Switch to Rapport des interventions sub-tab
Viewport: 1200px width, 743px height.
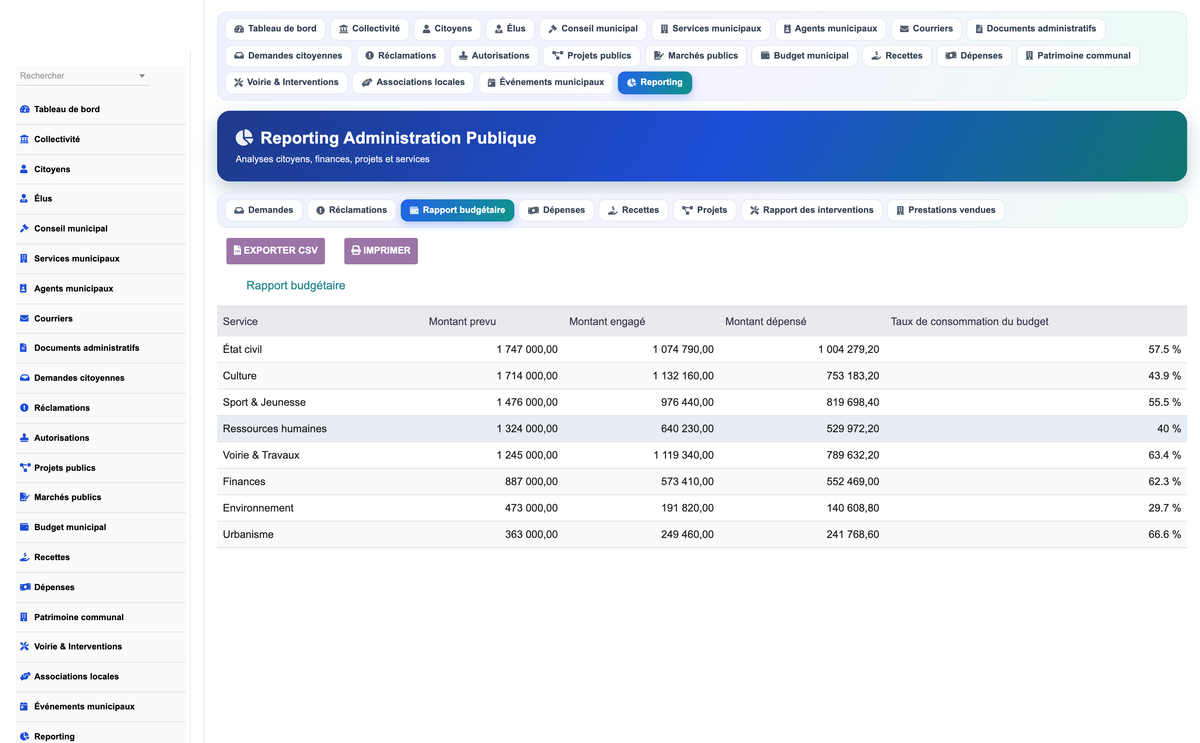point(812,210)
